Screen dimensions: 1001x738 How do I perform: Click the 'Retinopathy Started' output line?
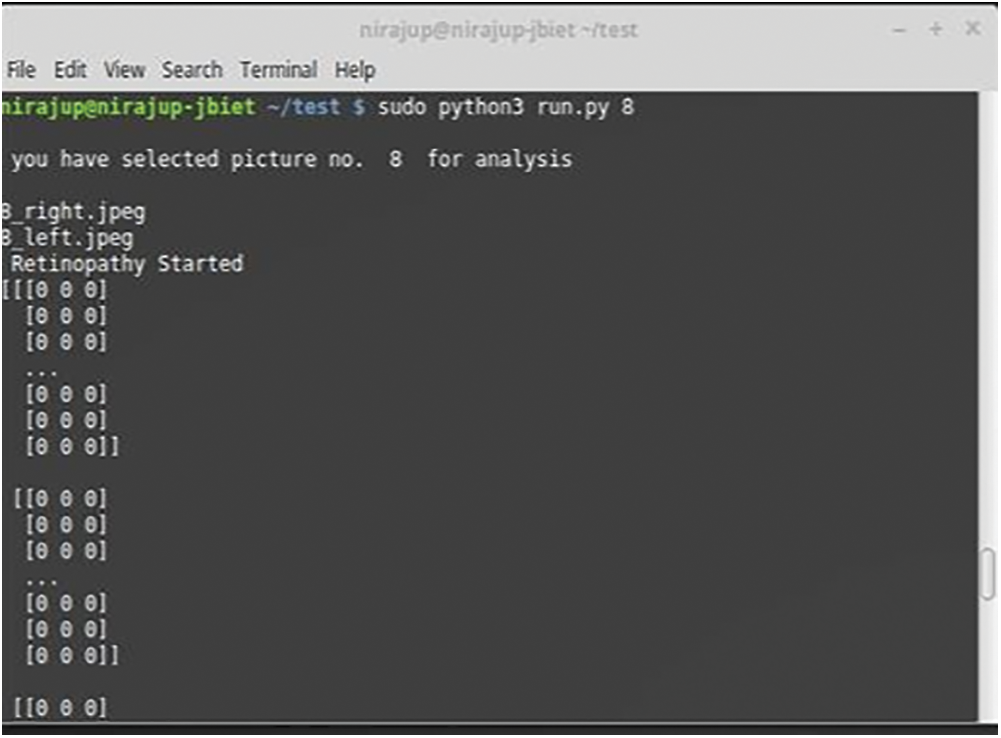127,264
